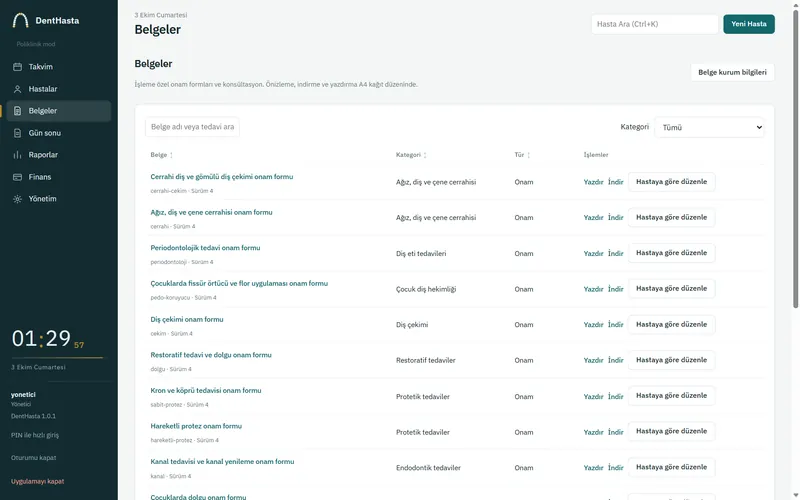
Task: Click Oturumu kapat in sidebar
Action: 34,458
